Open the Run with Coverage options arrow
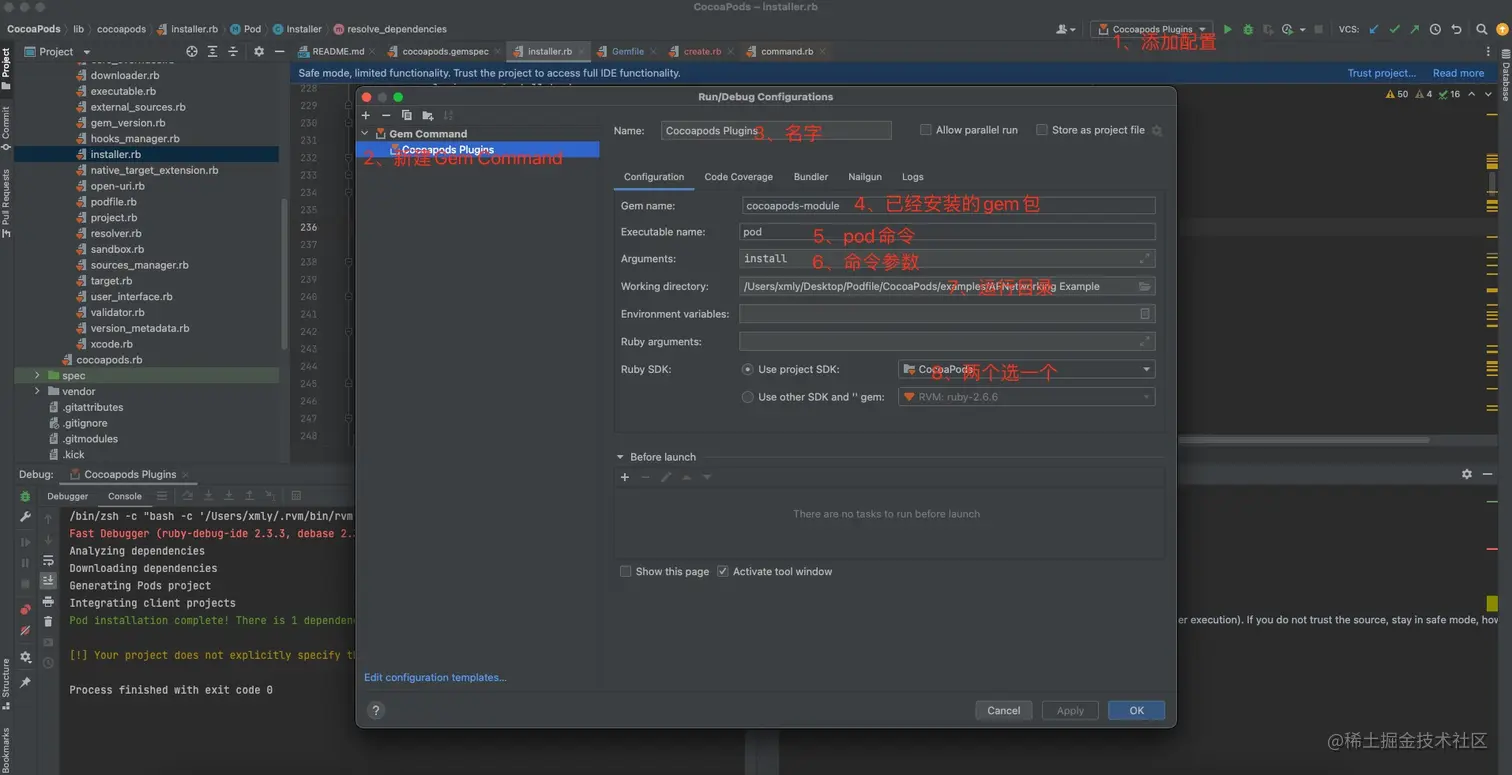This screenshot has height=775, width=1512. pos(1302,30)
